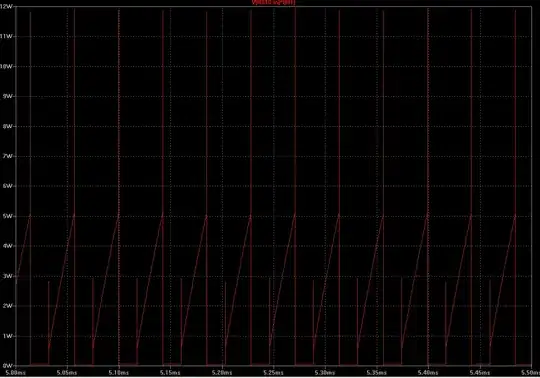Screen dimensions: 540x378
Task: Click the 5.15ms label on the time axis
Action: tap(170, 373)
